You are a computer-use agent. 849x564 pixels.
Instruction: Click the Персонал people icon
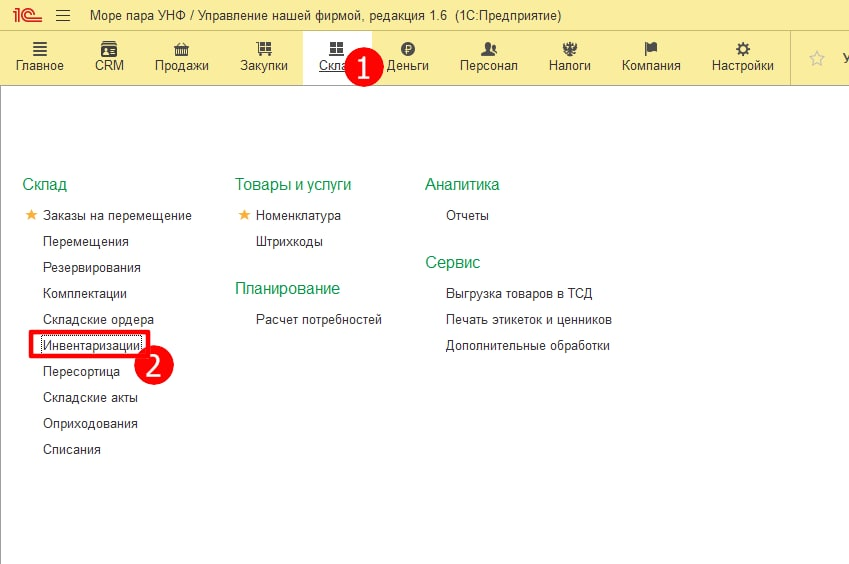coord(488,49)
